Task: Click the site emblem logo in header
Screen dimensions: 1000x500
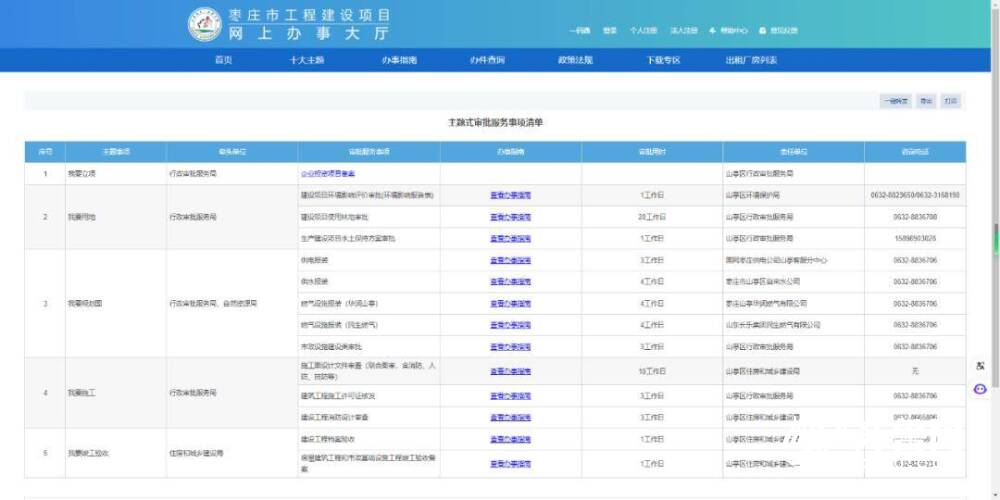Action: pyautogui.click(x=205, y=24)
